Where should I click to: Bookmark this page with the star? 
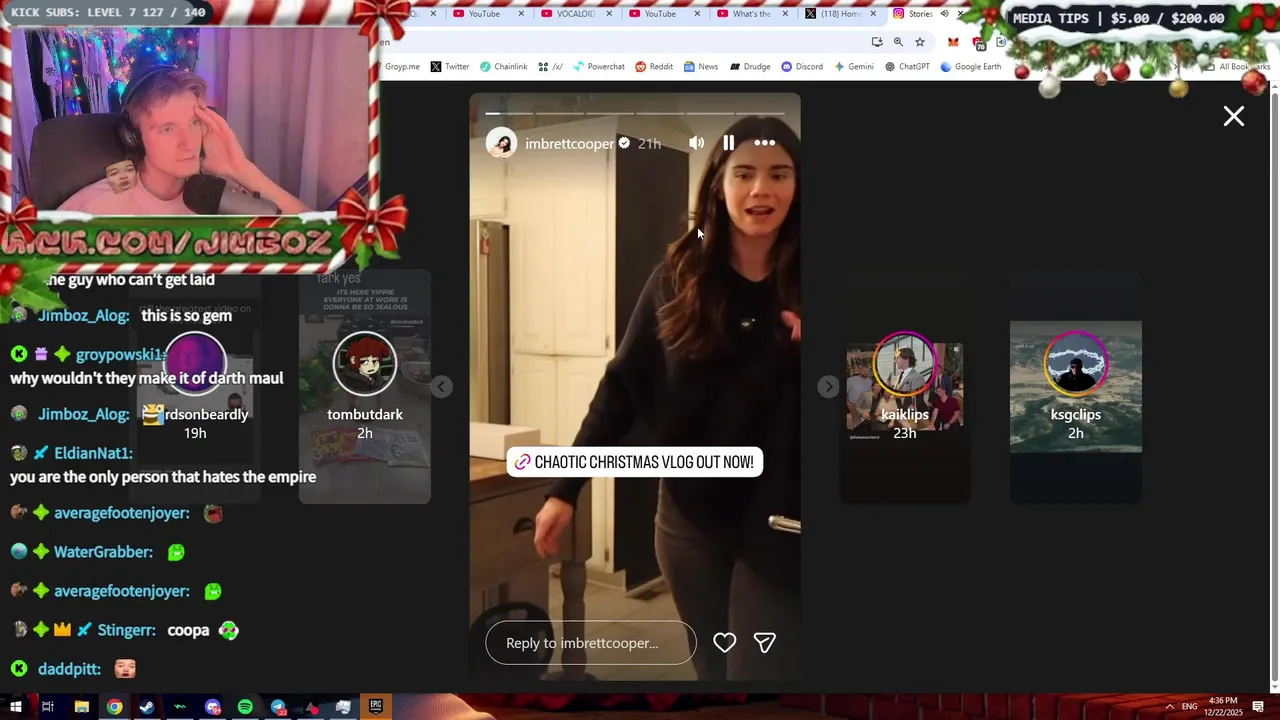(x=920, y=42)
